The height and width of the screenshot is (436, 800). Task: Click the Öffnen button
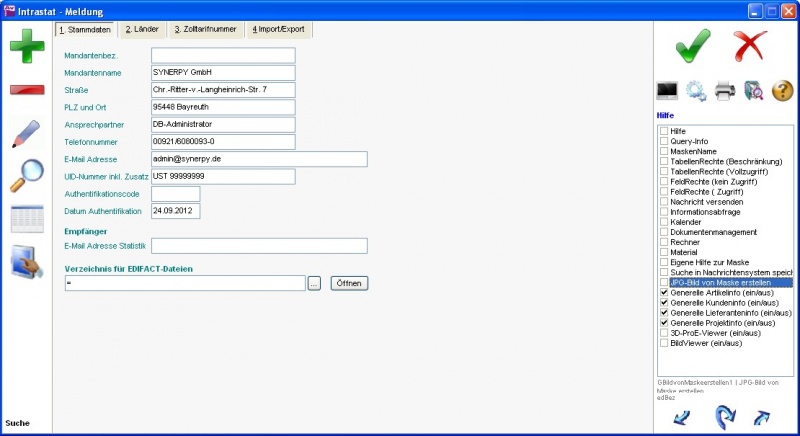(349, 284)
